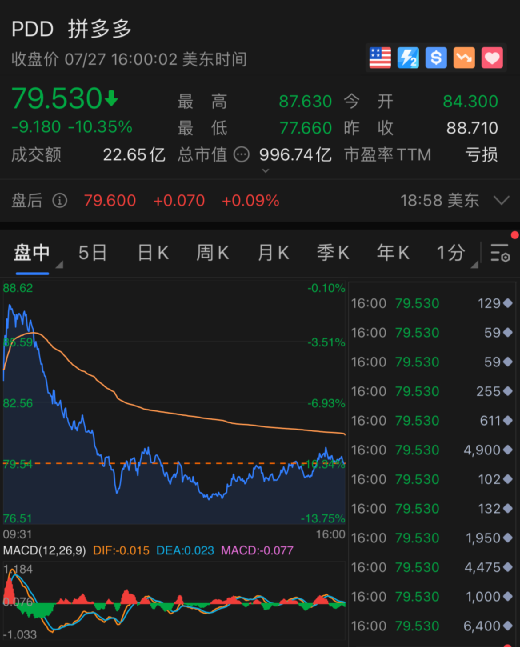Switch to the 5日 tab
Viewport: 520px width, 647px height.
click(92, 253)
